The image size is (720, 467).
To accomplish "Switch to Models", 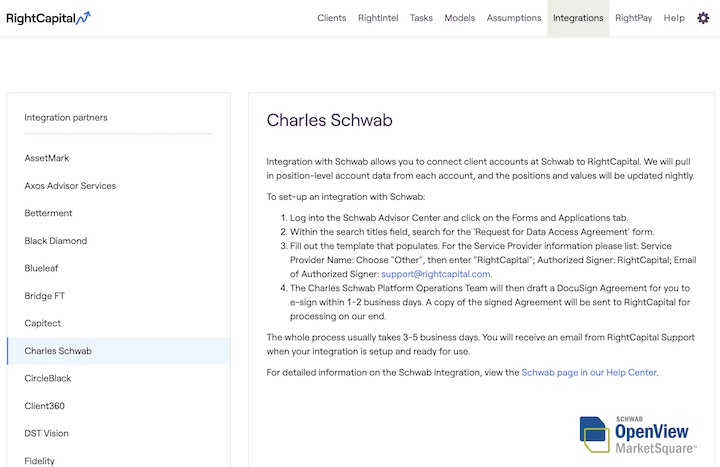I will point(459,18).
